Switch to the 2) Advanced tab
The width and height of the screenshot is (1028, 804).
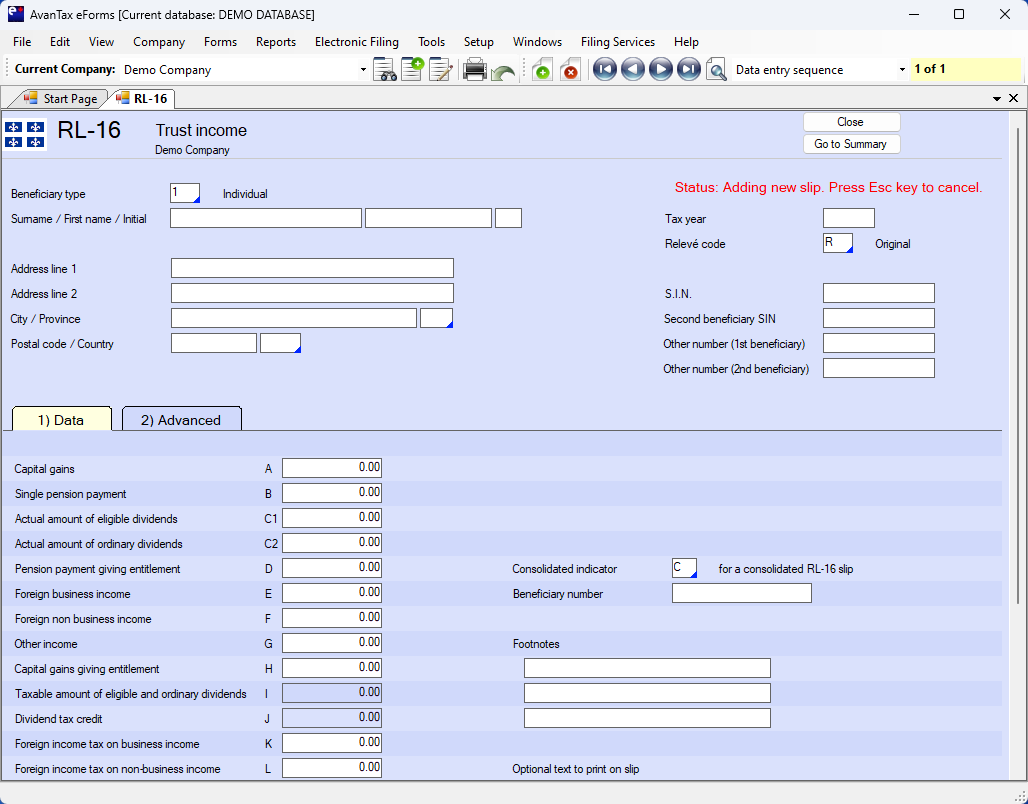coord(181,420)
